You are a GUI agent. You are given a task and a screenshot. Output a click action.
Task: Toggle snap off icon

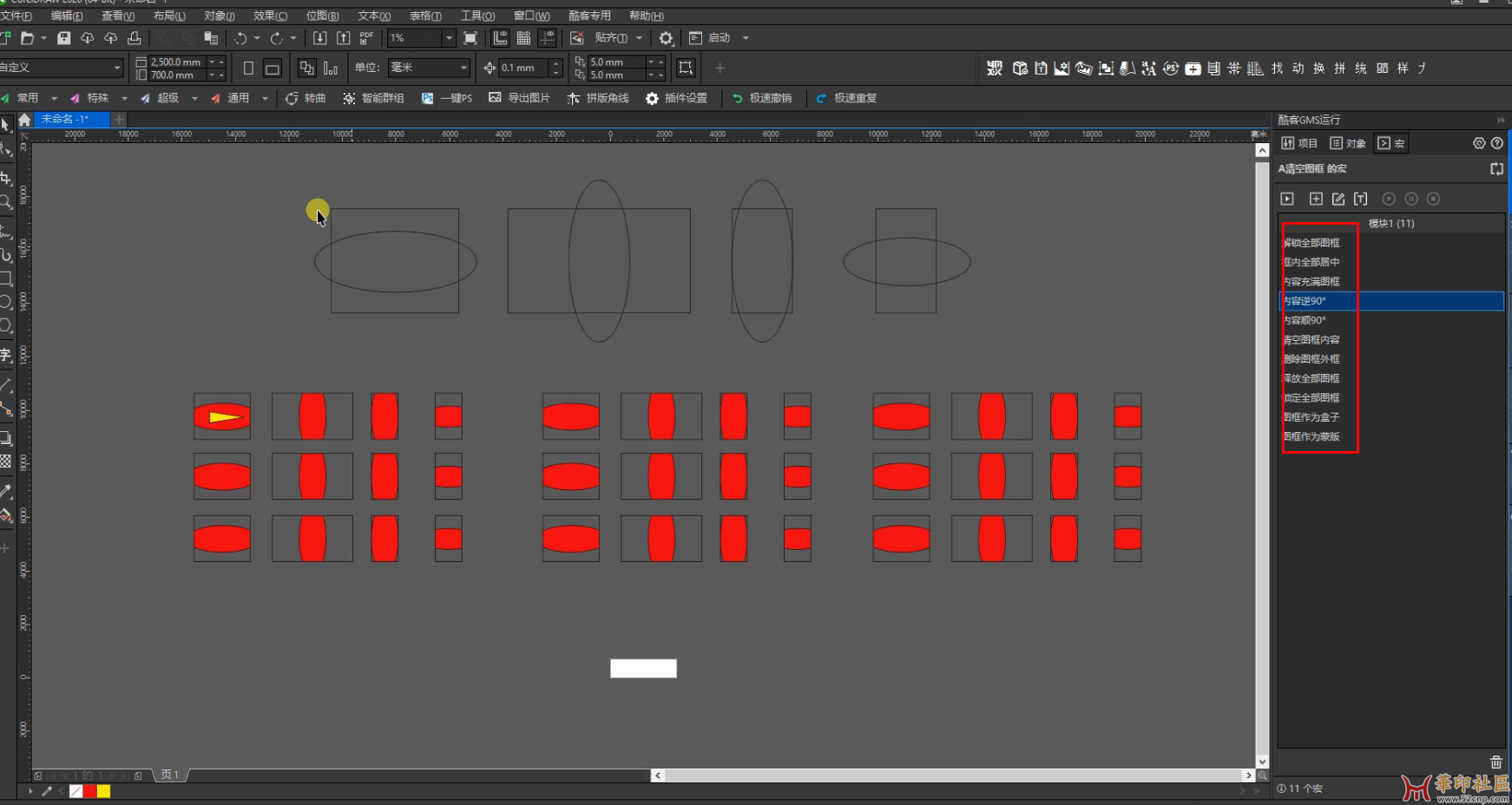(576, 38)
